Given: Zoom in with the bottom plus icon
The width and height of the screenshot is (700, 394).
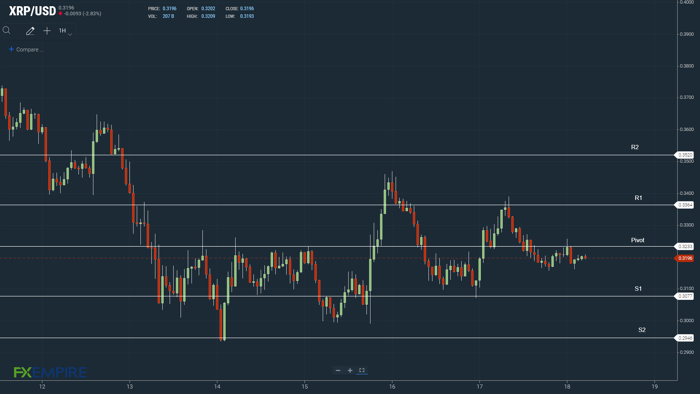Looking at the screenshot, I should tap(350, 370).
